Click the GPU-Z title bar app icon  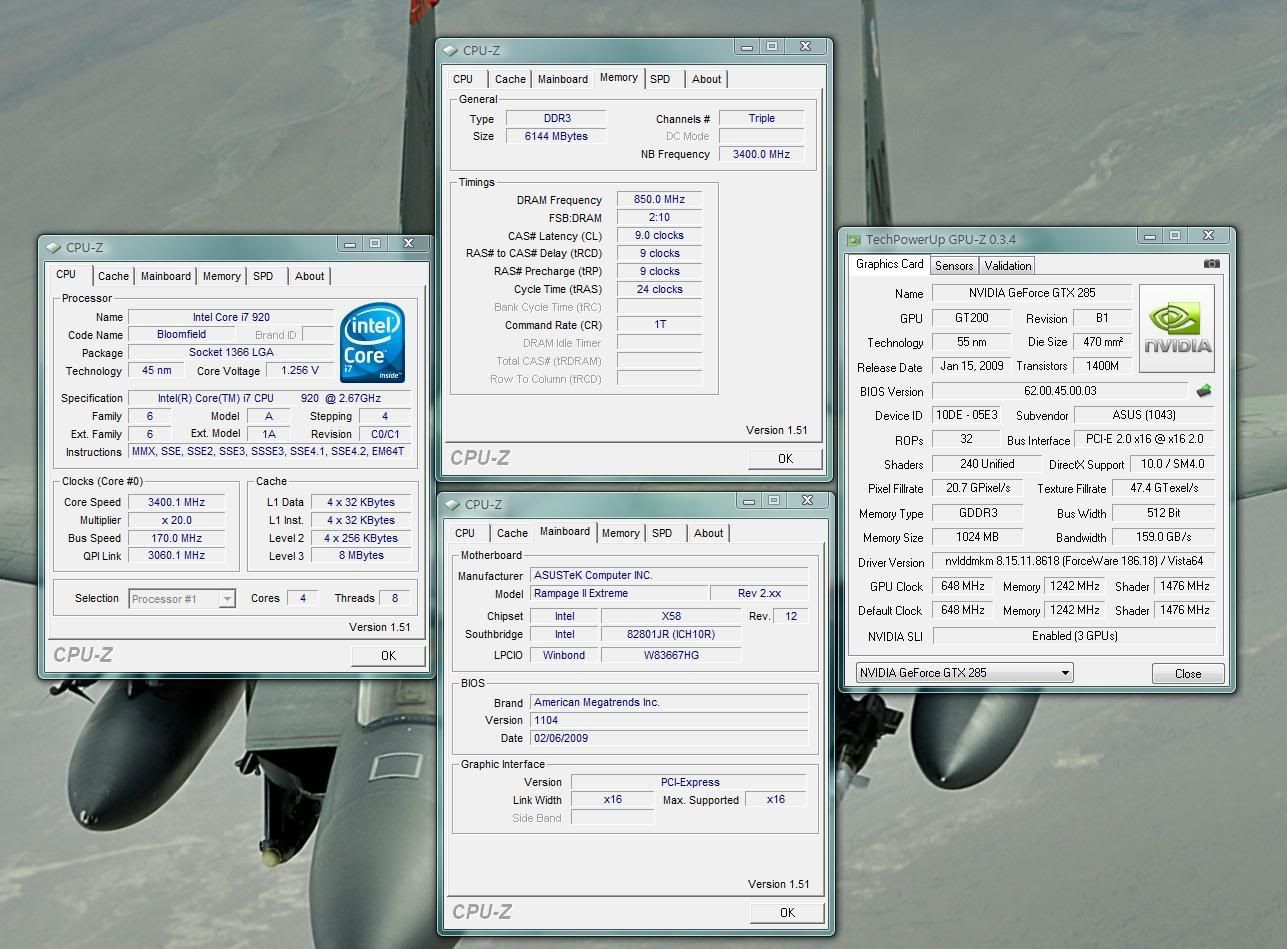point(854,239)
